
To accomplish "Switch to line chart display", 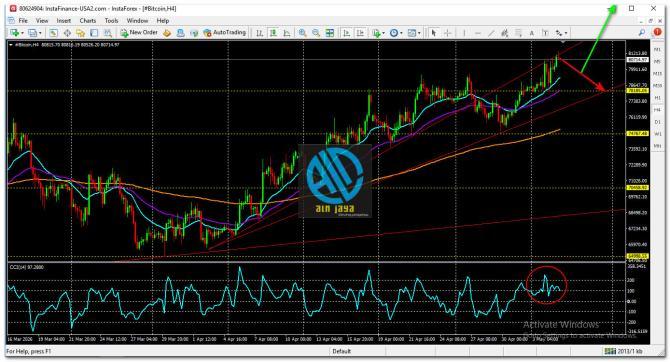I will pos(287,33).
